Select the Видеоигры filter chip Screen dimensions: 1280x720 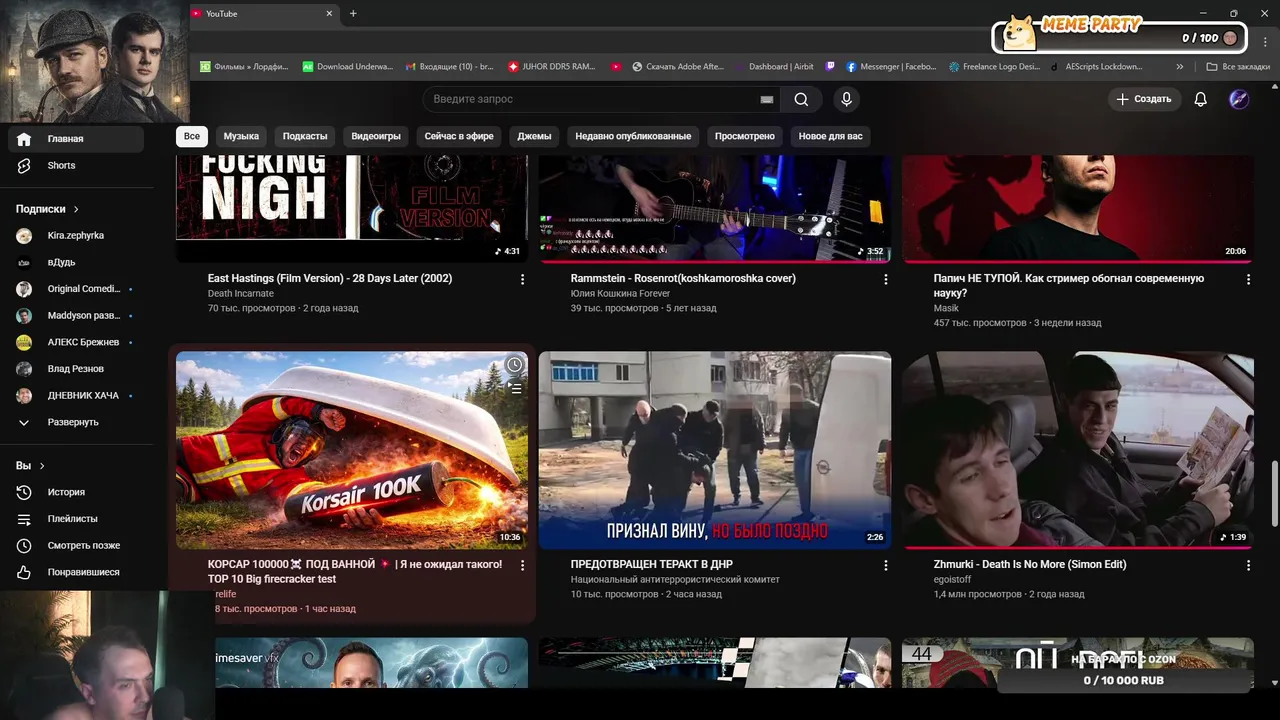376,136
